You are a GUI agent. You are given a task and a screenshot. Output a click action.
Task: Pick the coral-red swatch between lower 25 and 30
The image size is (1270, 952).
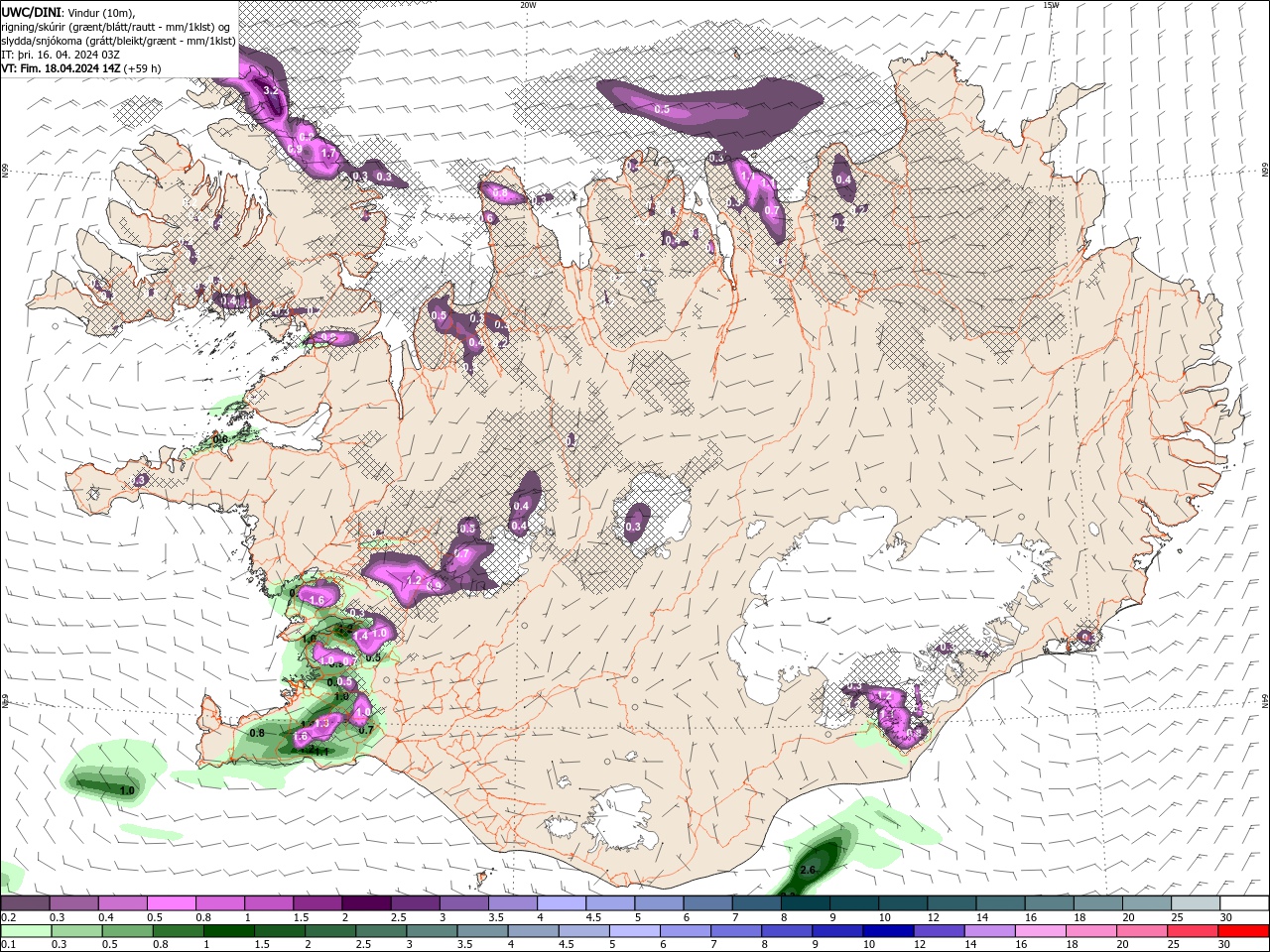[1193, 931]
